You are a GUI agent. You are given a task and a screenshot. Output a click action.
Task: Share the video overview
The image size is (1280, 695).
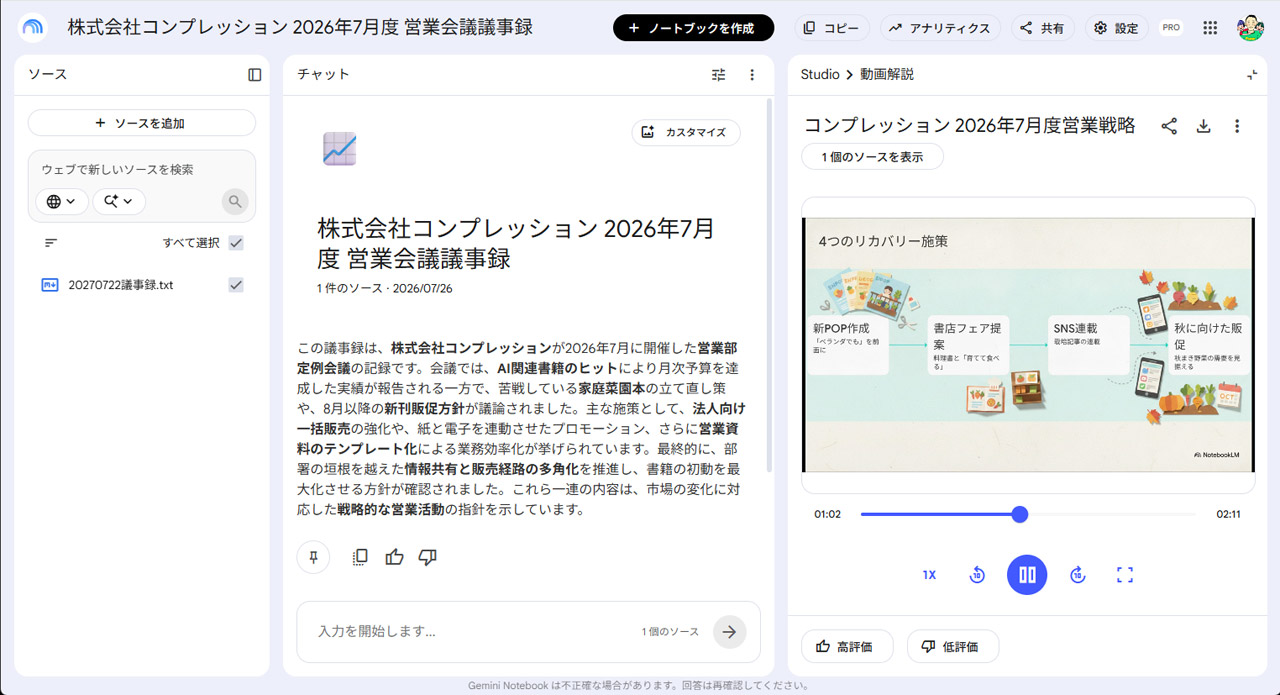(x=1169, y=126)
